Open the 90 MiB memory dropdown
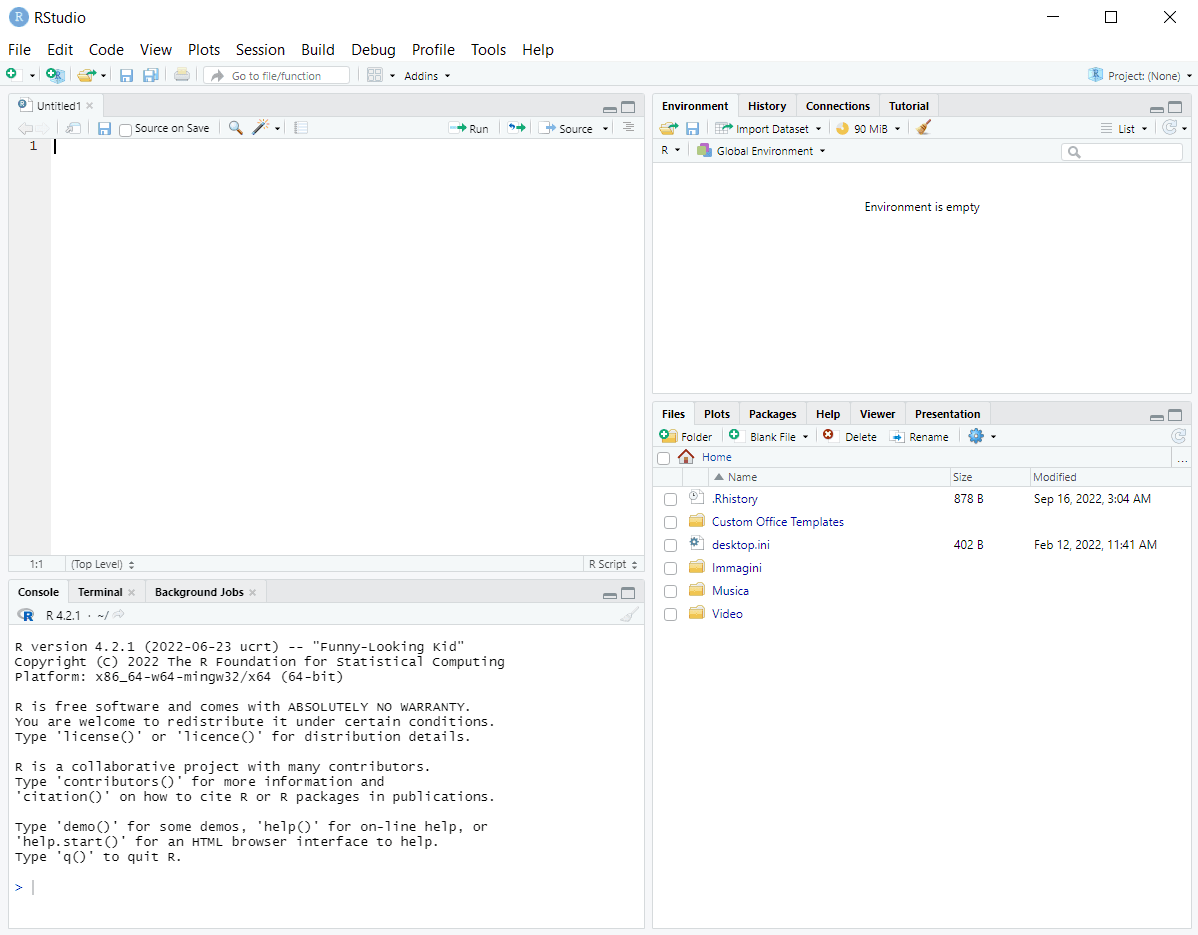Viewport: 1198px width, 935px height. click(868, 128)
